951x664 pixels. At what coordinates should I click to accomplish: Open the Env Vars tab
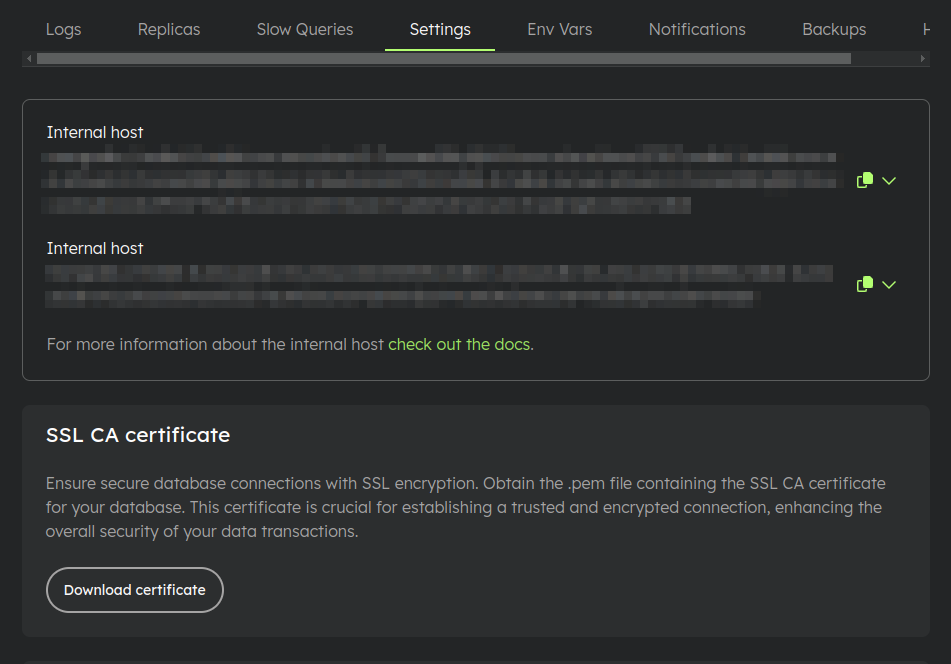pos(560,29)
